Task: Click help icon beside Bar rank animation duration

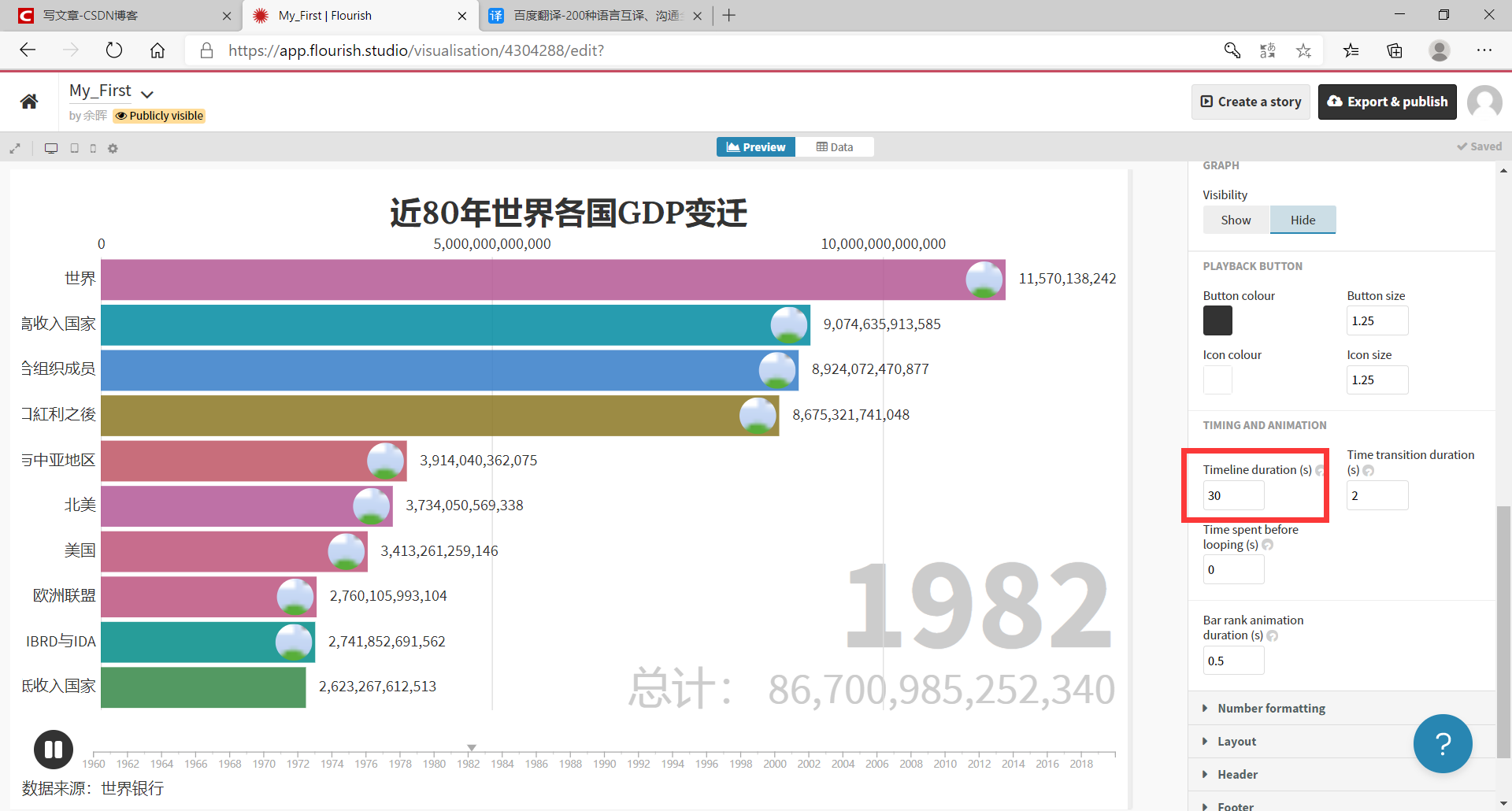Action: (1272, 635)
